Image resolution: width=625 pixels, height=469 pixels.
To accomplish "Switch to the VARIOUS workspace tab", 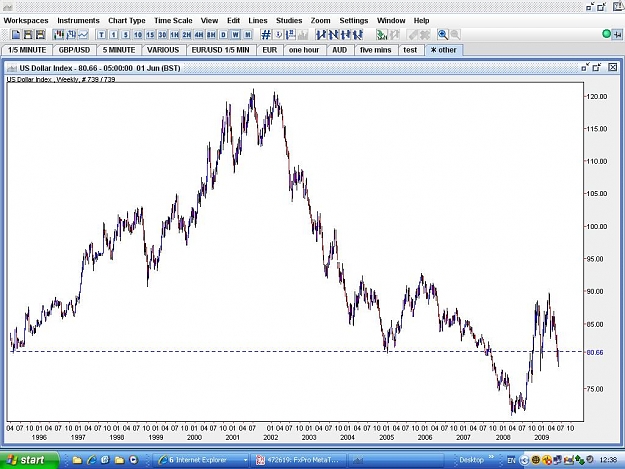I will coord(163,50).
